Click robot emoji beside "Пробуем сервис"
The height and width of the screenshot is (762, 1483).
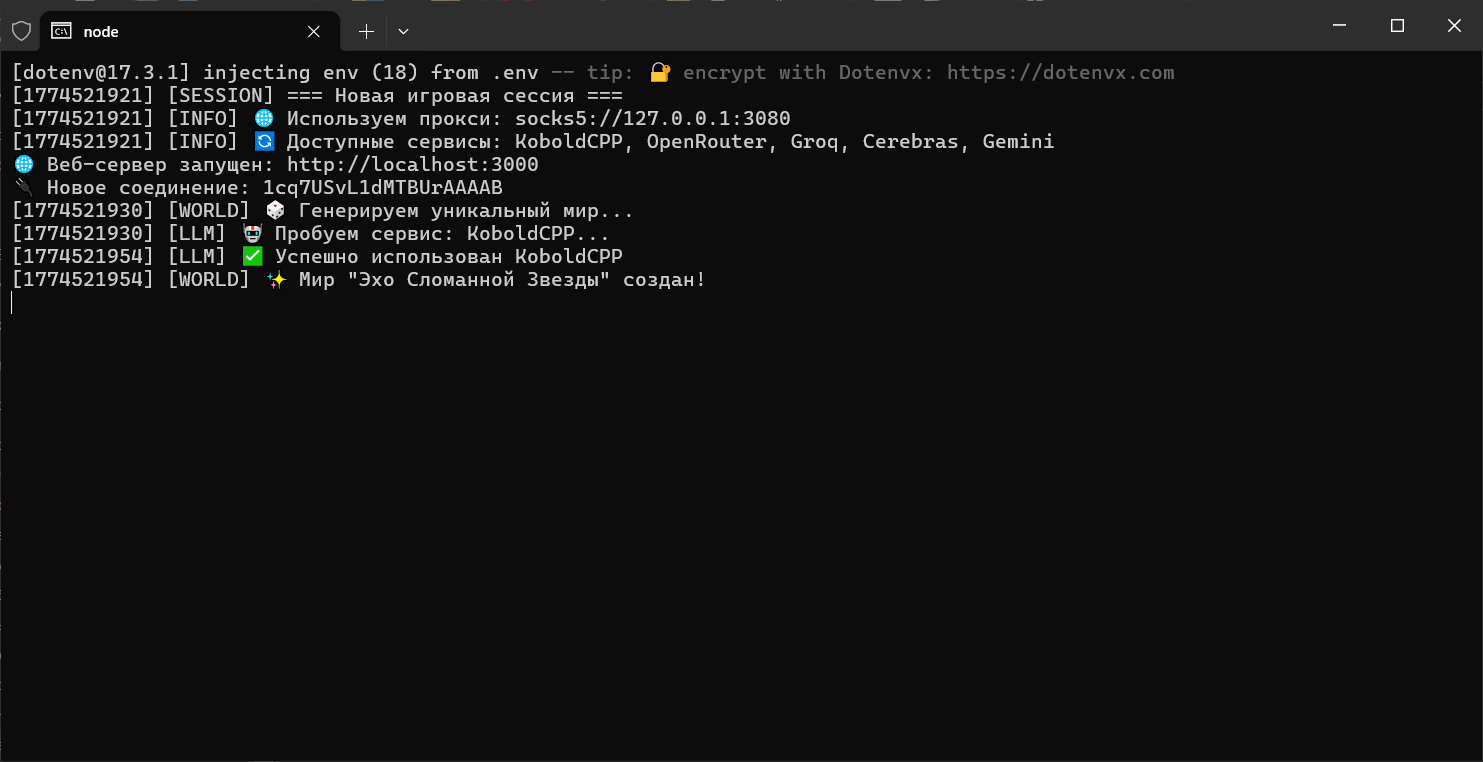click(x=252, y=233)
